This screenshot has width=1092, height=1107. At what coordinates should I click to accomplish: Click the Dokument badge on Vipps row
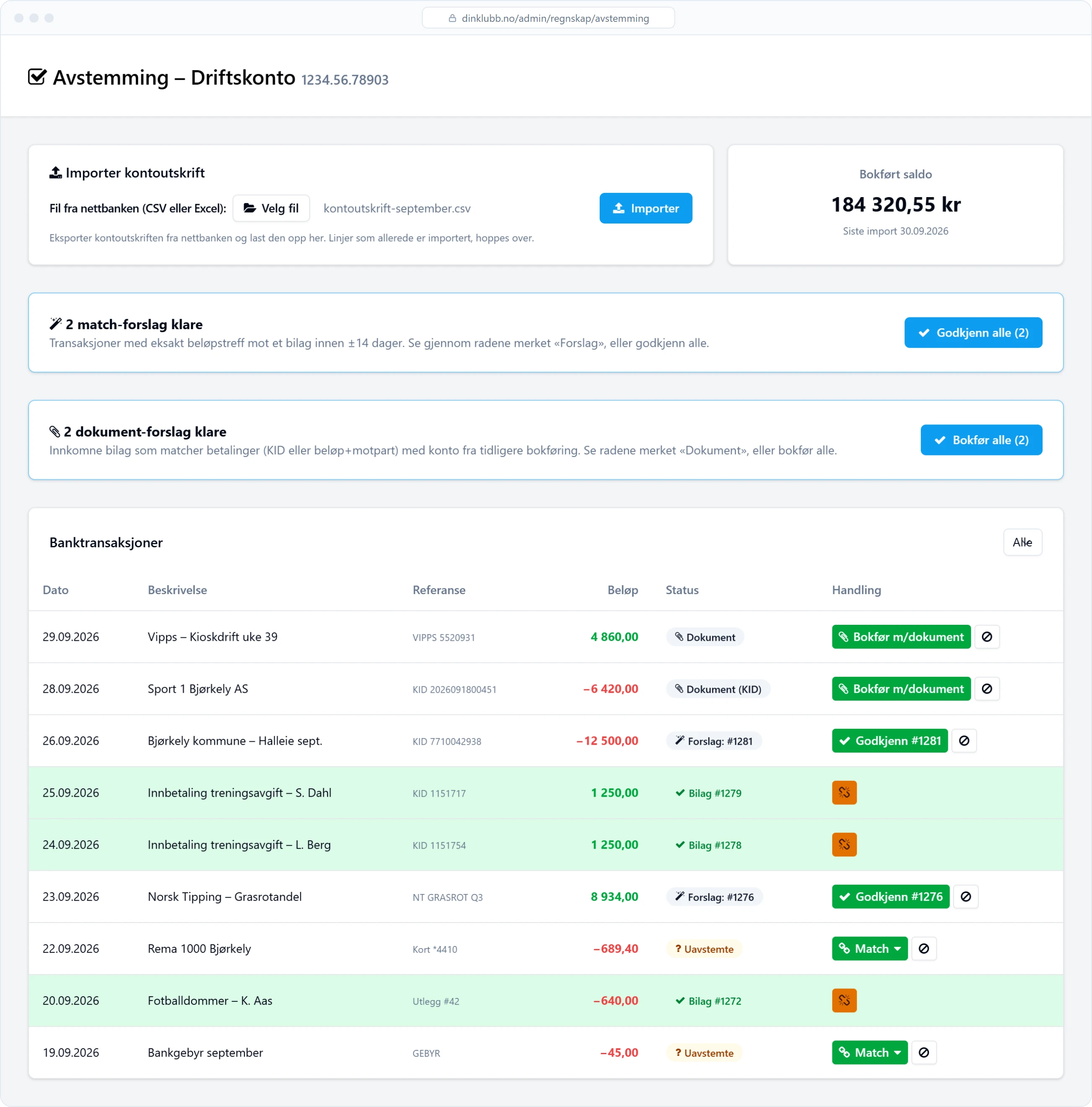[705, 637]
